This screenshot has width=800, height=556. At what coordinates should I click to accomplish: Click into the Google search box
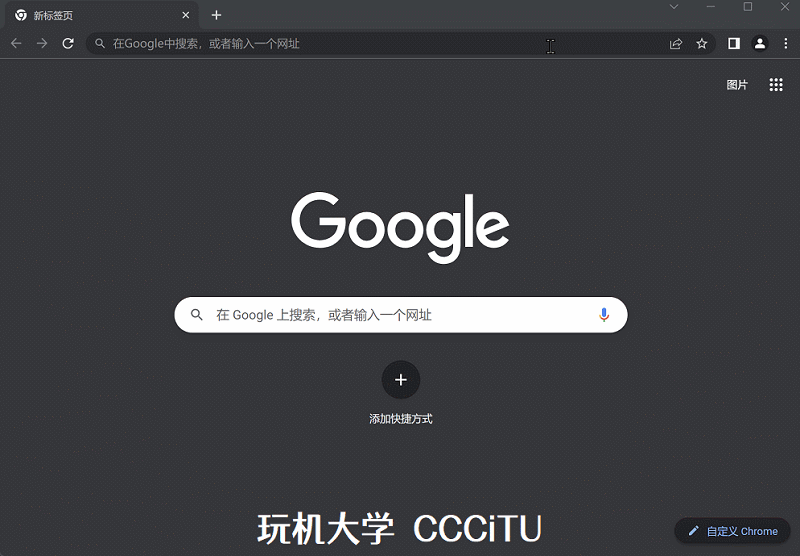click(400, 315)
